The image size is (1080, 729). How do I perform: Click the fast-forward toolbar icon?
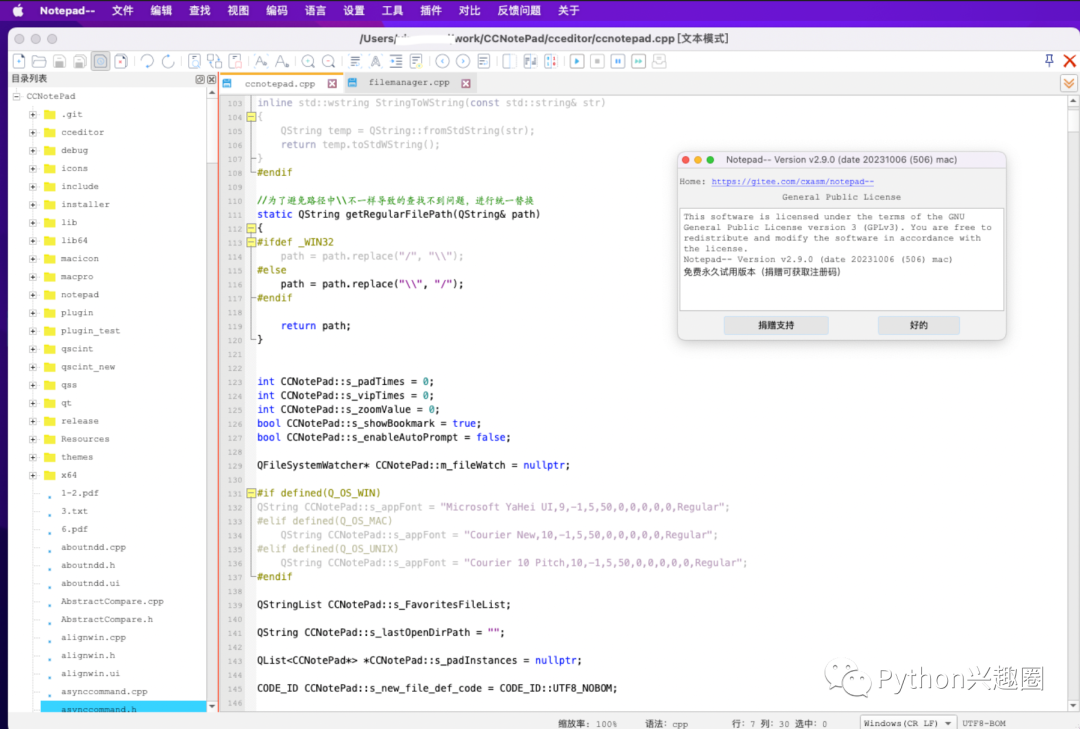point(638,61)
